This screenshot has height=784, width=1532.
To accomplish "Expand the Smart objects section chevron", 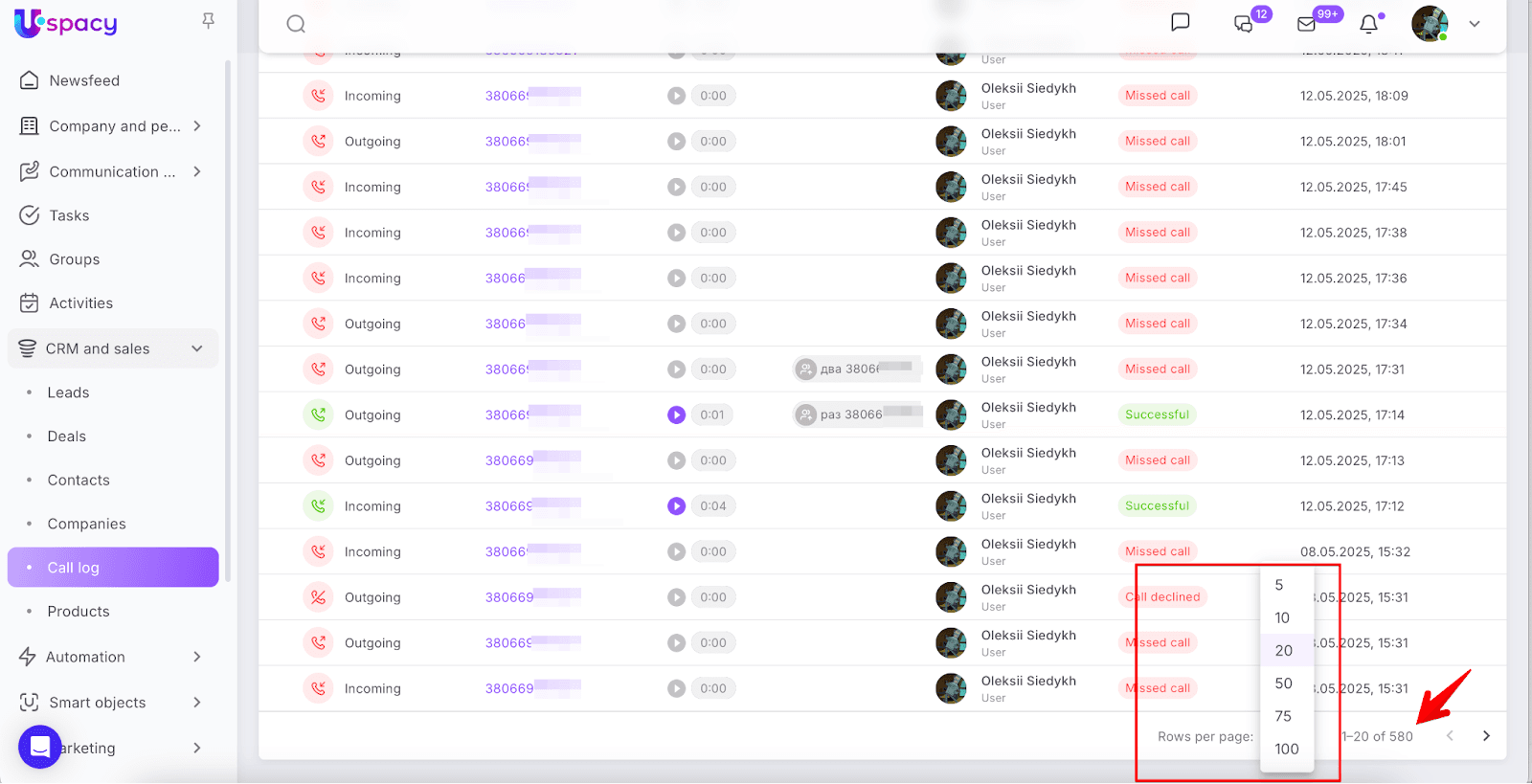I will coord(197,703).
